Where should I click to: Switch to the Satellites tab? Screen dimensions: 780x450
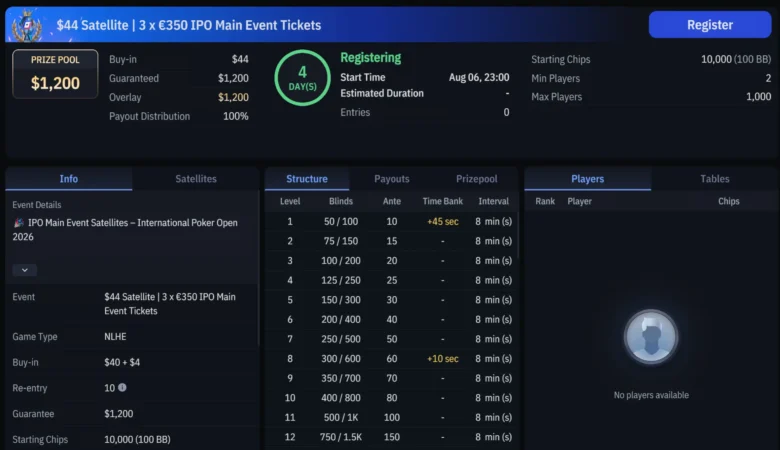coord(196,179)
